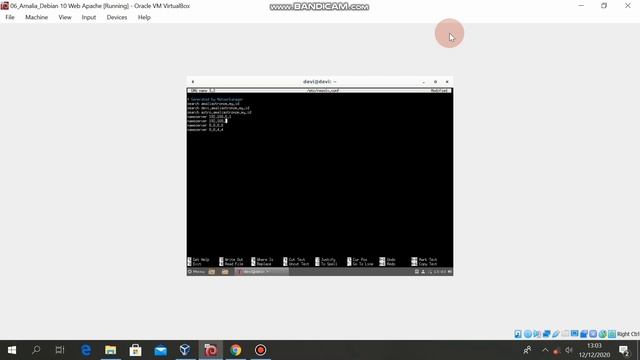Open the Machine menu

pos(36,17)
